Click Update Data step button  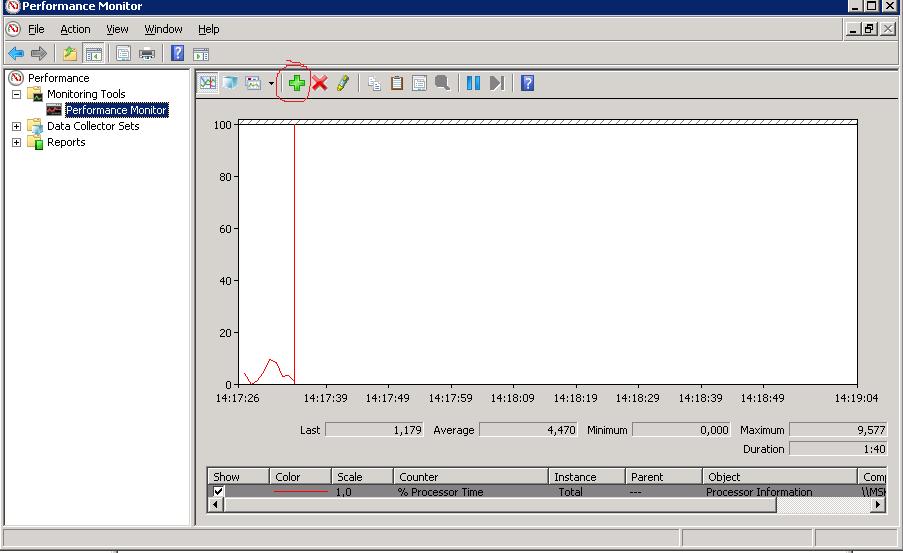(496, 83)
